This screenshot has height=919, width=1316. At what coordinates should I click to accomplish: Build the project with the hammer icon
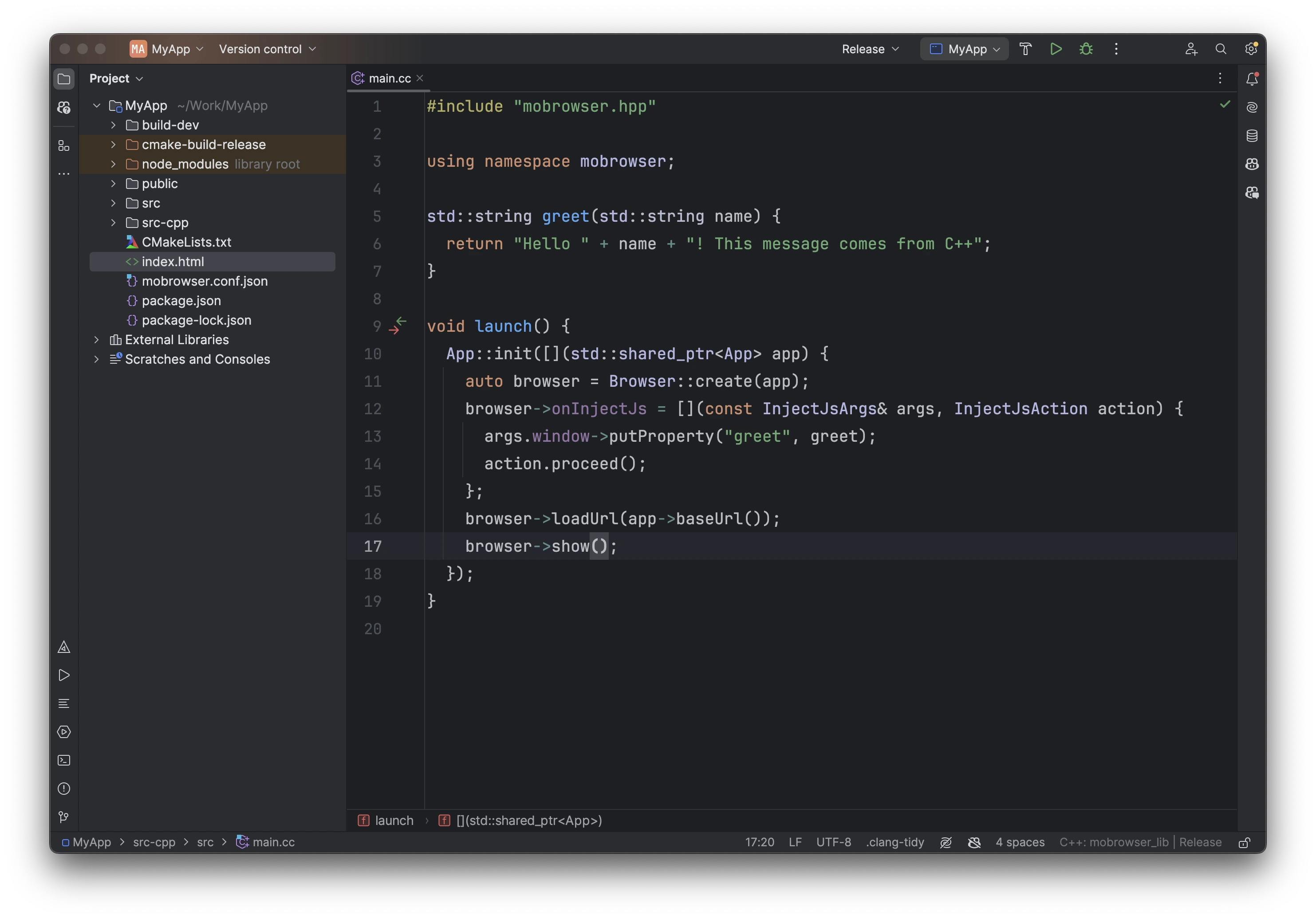point(1025,49)
